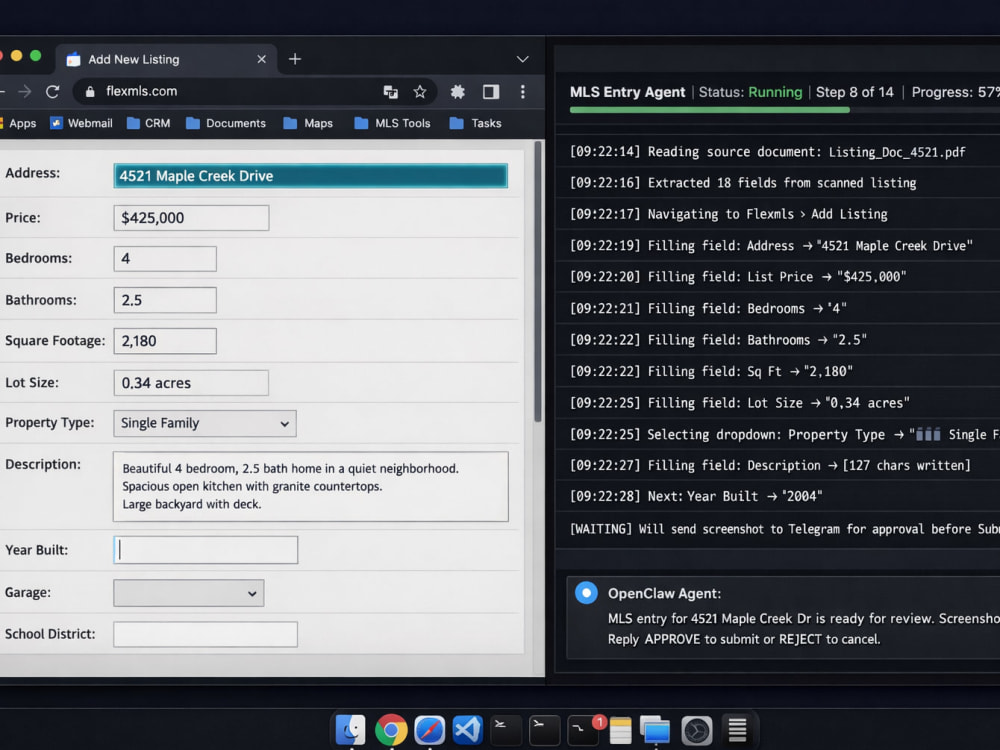Click log line 'Filling field: Lot Size'
This screenshot has width=1000, height=750.
point(740,403)
